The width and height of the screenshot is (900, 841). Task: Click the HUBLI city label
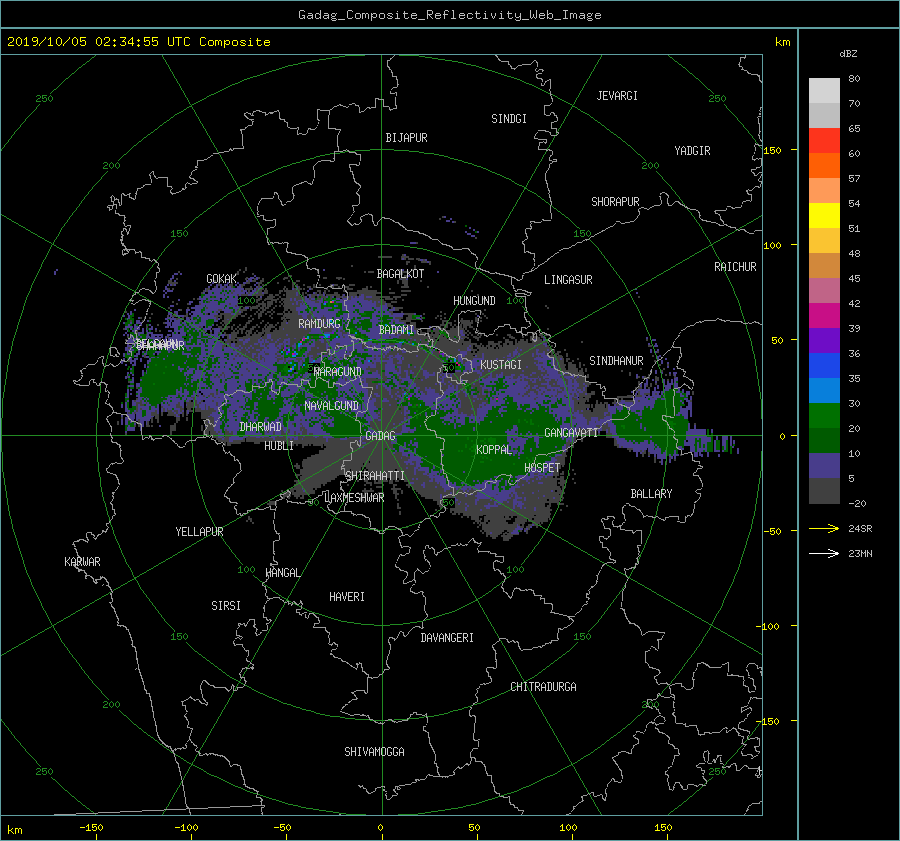[278, 445]
